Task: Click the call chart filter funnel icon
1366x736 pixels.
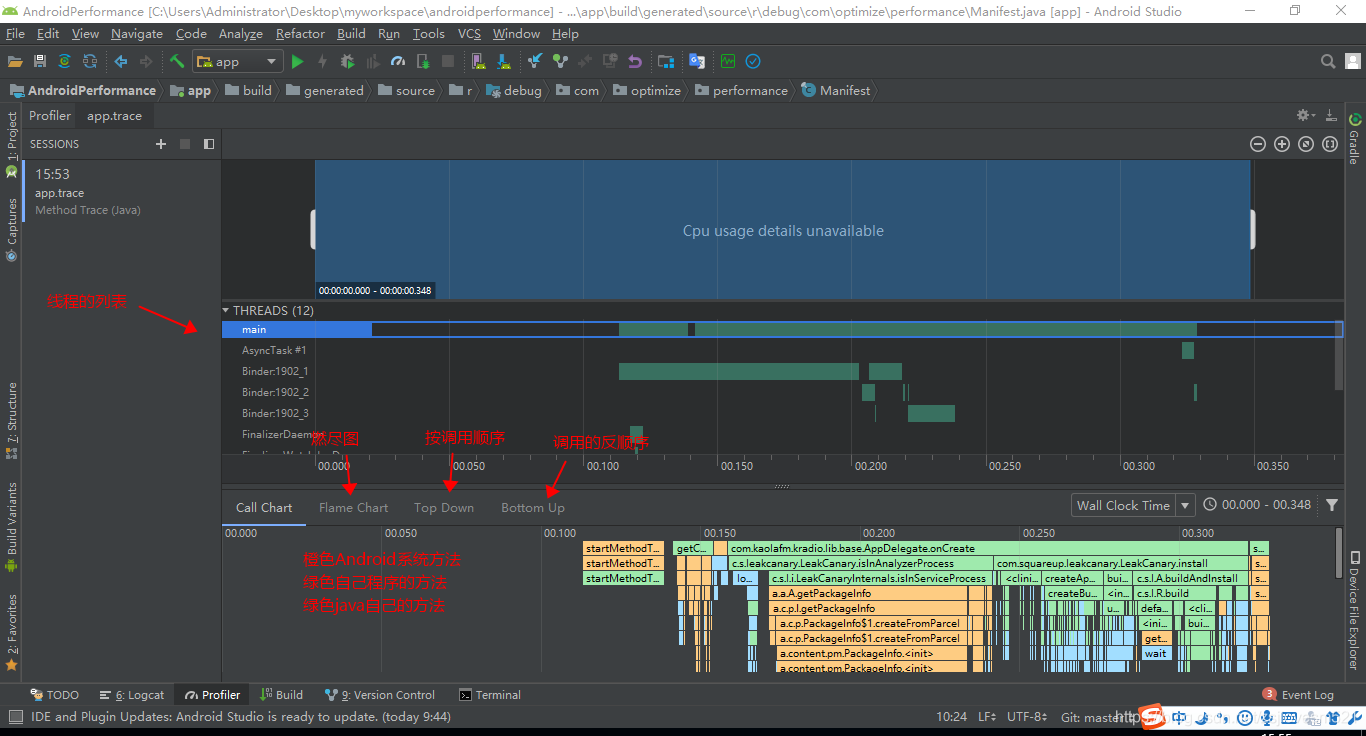Action: pyautogui.click(x=1332, y=505)
